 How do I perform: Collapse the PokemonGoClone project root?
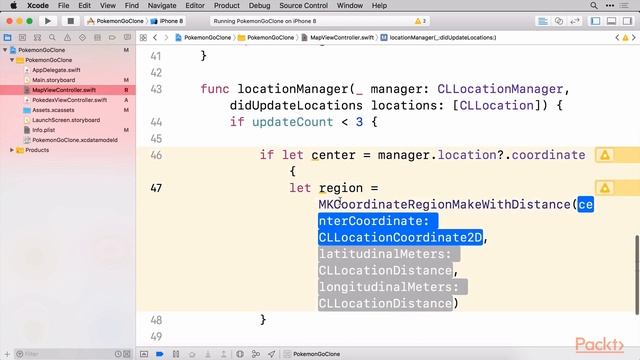click(5, 50)
